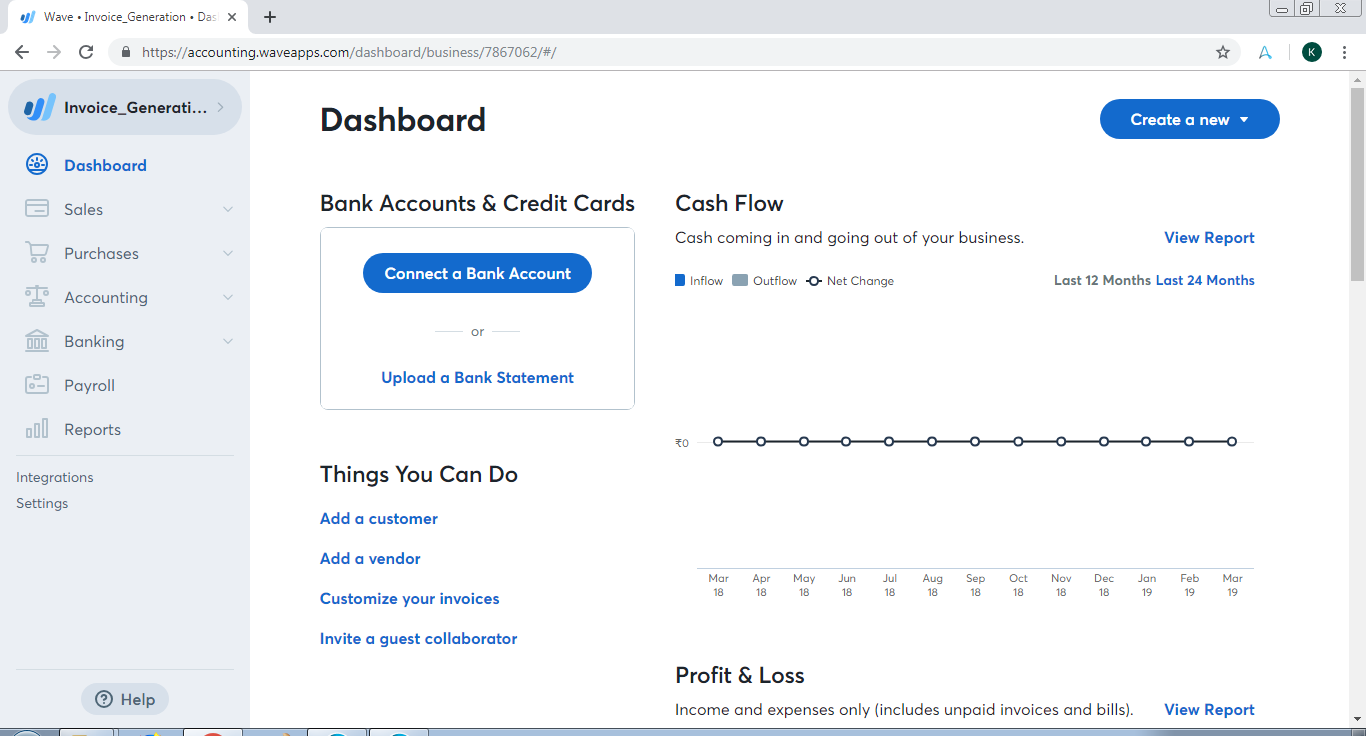Switch cash flow to Last 24 Months

[x=1205, y=281]
